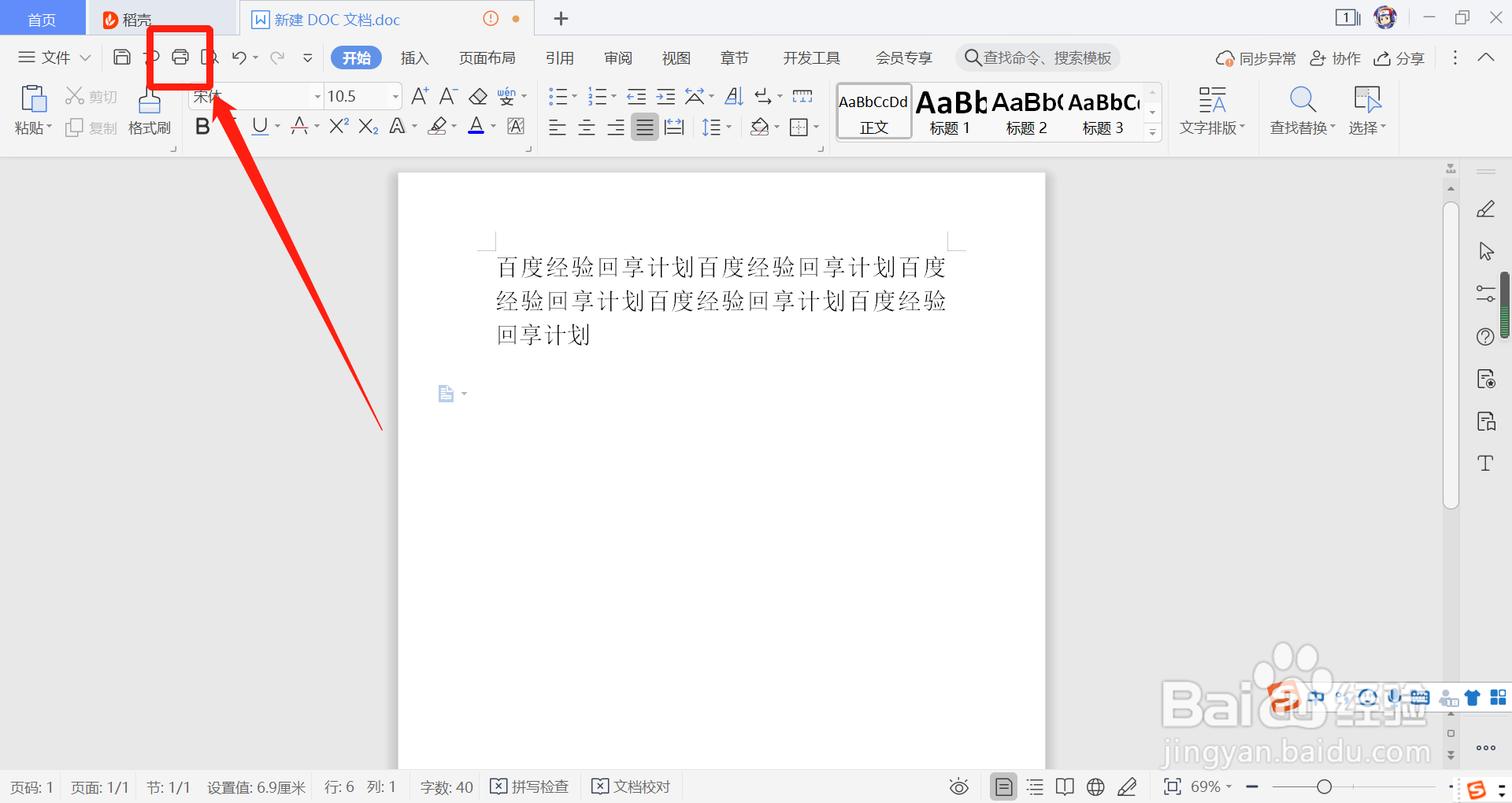Toggle justify alignment
The width and height of the screenshot is (1512, 803).
(645, 127)
